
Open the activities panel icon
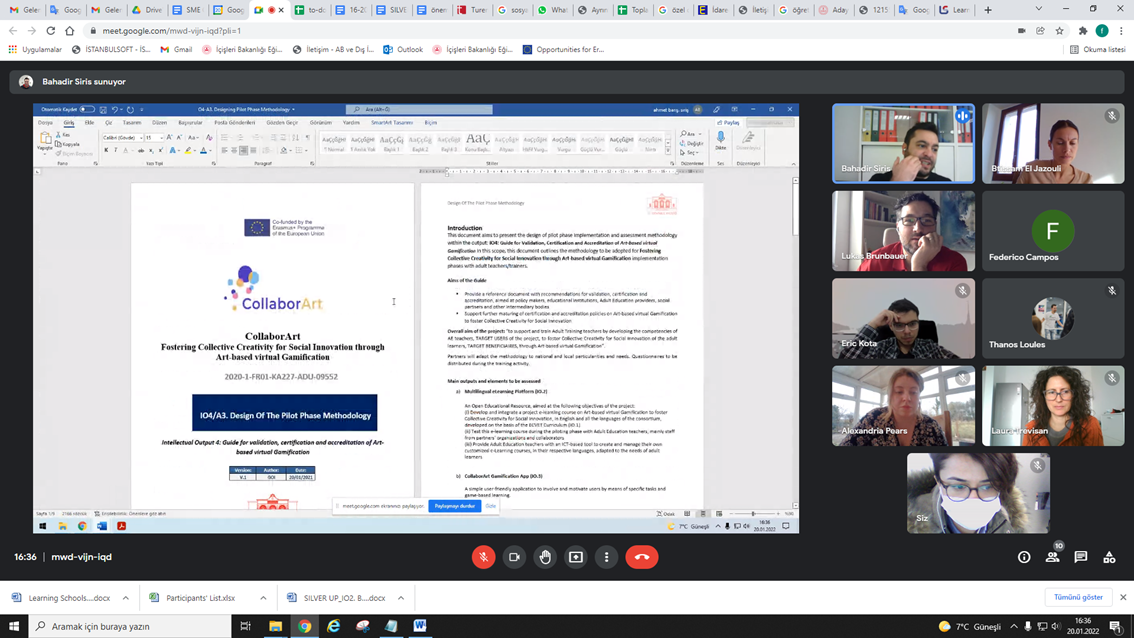pyautogui.click(x=1109, y=557)
